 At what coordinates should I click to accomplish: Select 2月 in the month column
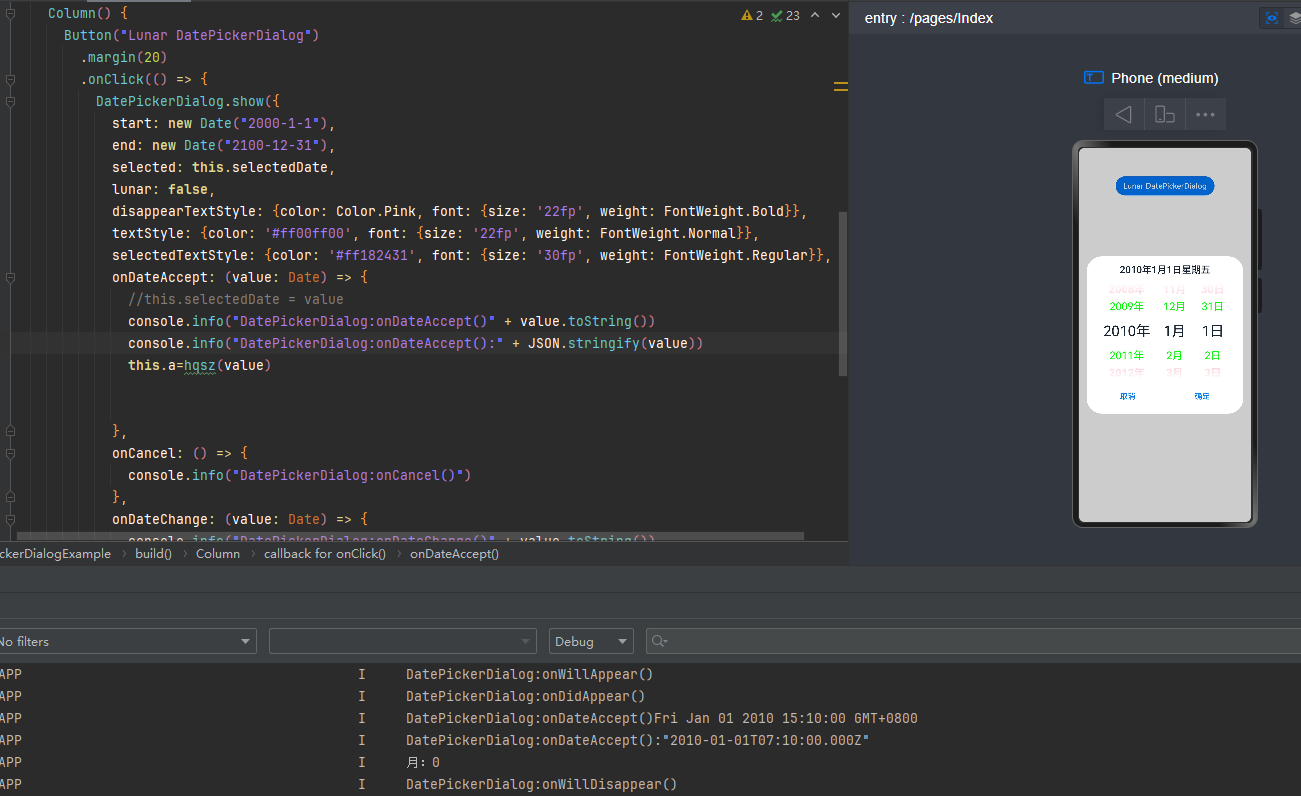click(x=1174, y=355)
